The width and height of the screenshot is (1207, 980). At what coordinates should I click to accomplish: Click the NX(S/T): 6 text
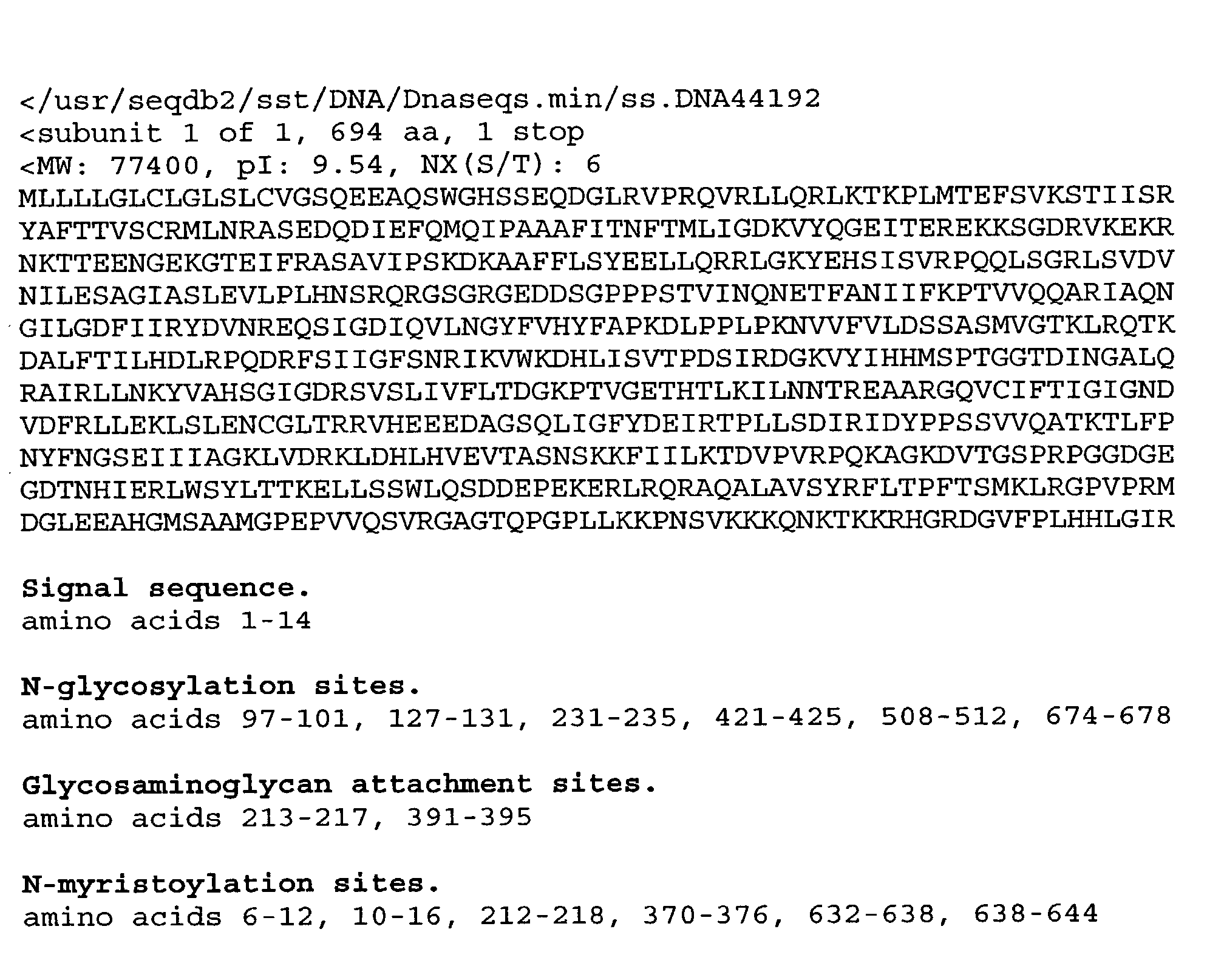[x=510, y=165]
